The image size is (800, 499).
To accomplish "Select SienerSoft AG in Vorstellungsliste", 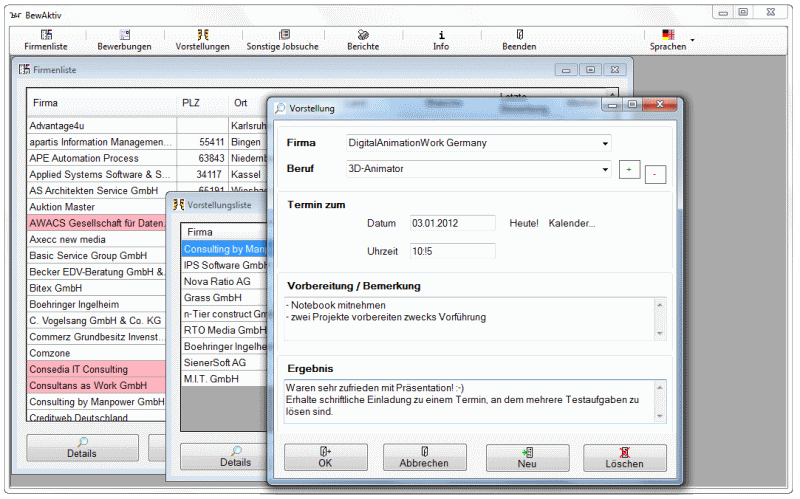I will 224,363.
